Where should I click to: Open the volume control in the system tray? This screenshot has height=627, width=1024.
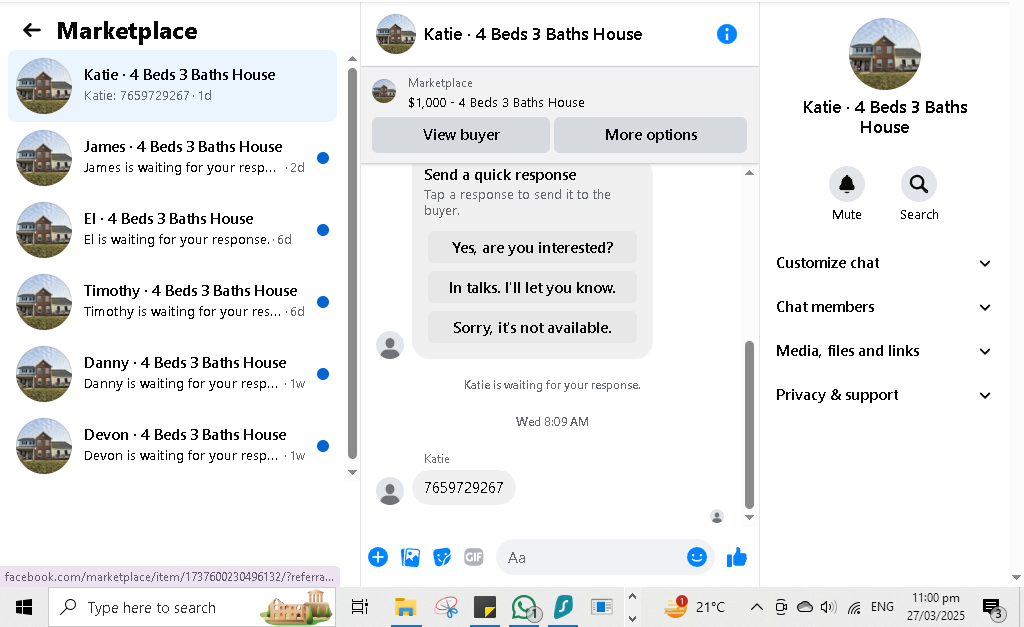click(x=828, y=607)
